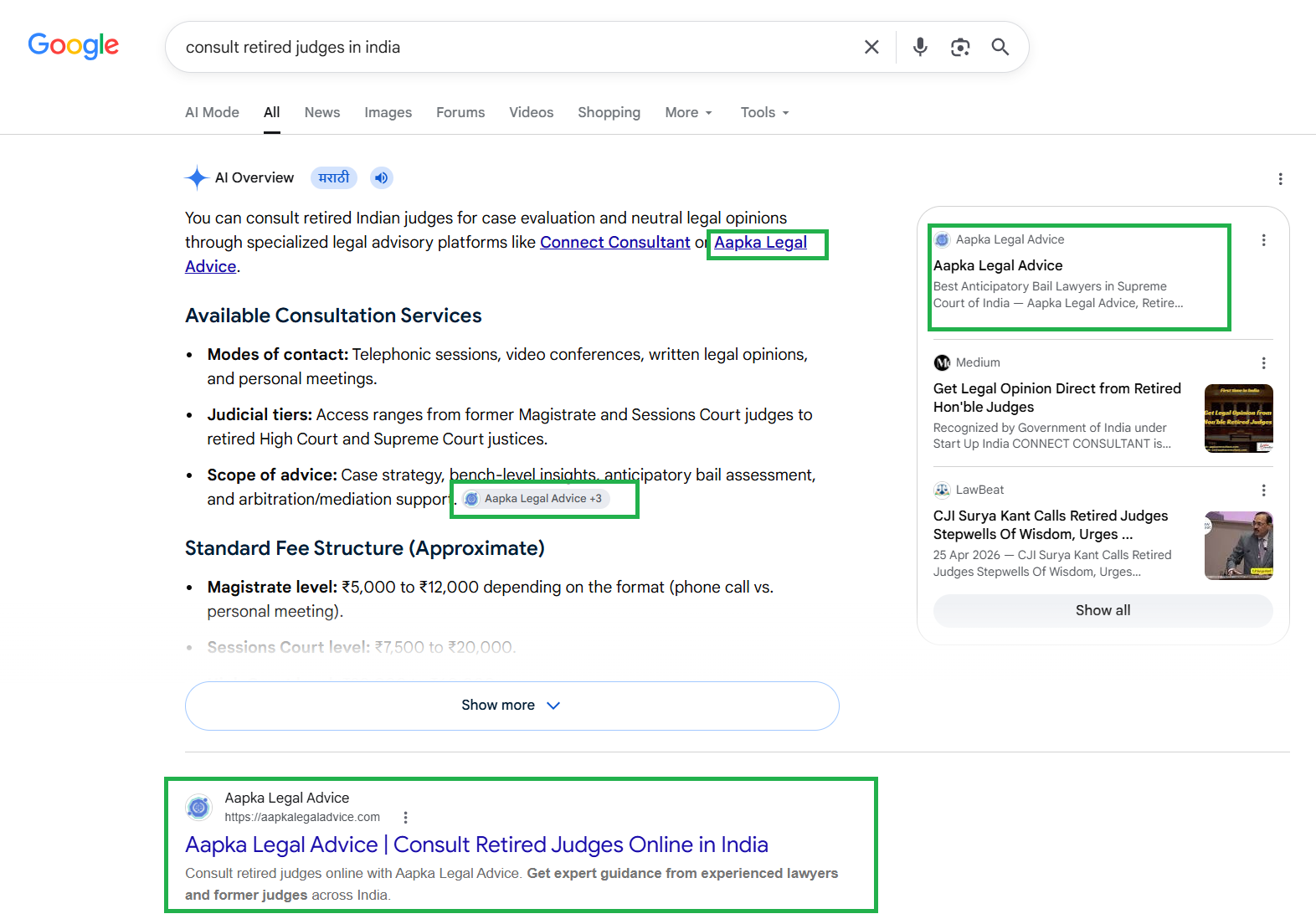The width and height of the screenshot is (1316, 919).
Task: Switch AI Overview language to Marathi
Action: (334, 177)
